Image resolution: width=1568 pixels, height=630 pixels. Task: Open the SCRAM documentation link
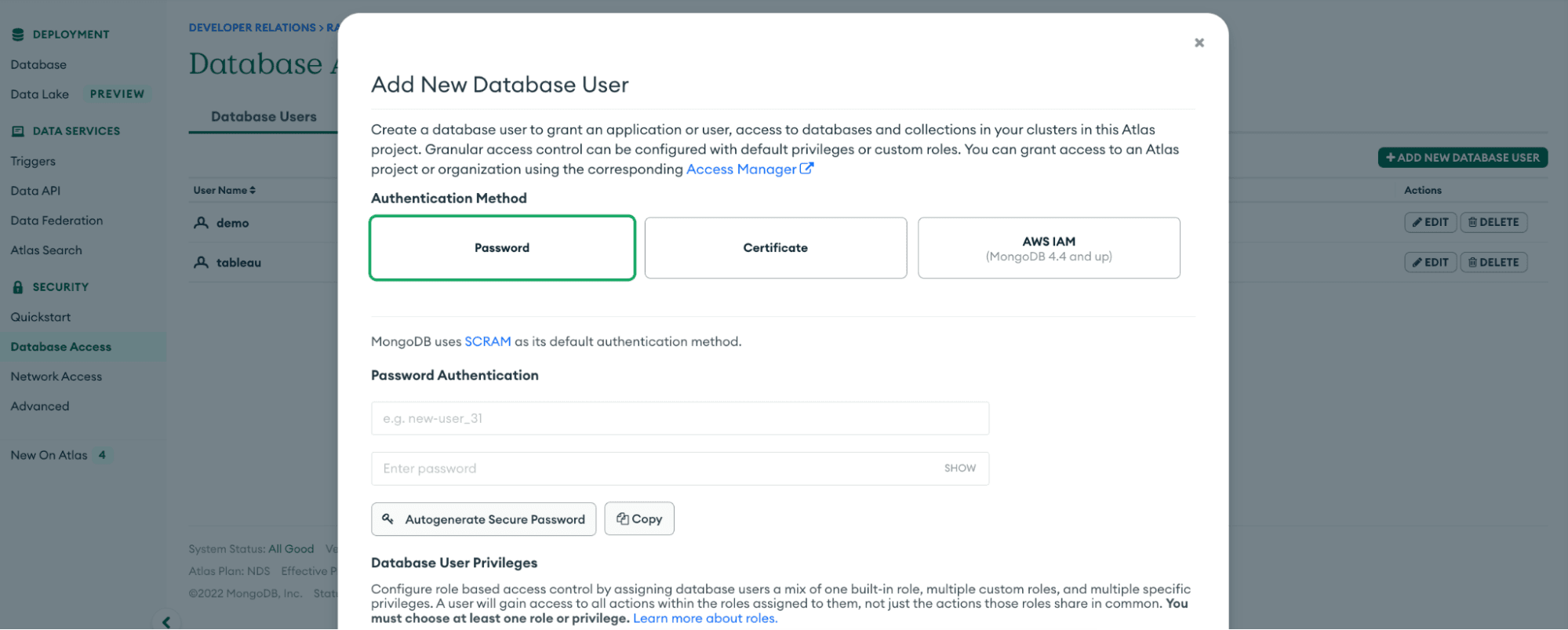coord(487,341)
